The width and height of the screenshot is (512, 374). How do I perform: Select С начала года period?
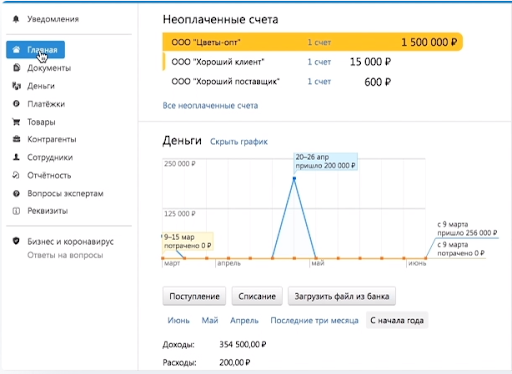pos(397,320)
